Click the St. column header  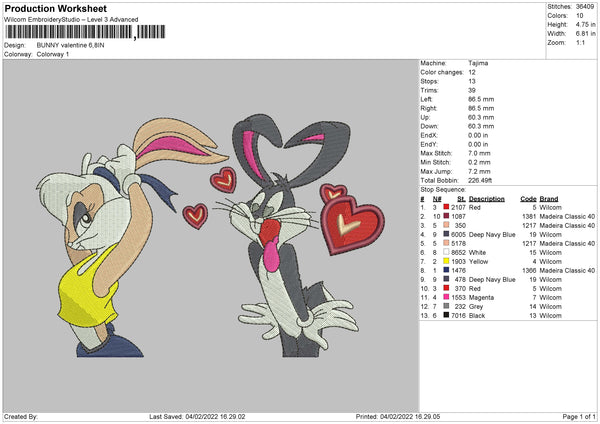461,199
